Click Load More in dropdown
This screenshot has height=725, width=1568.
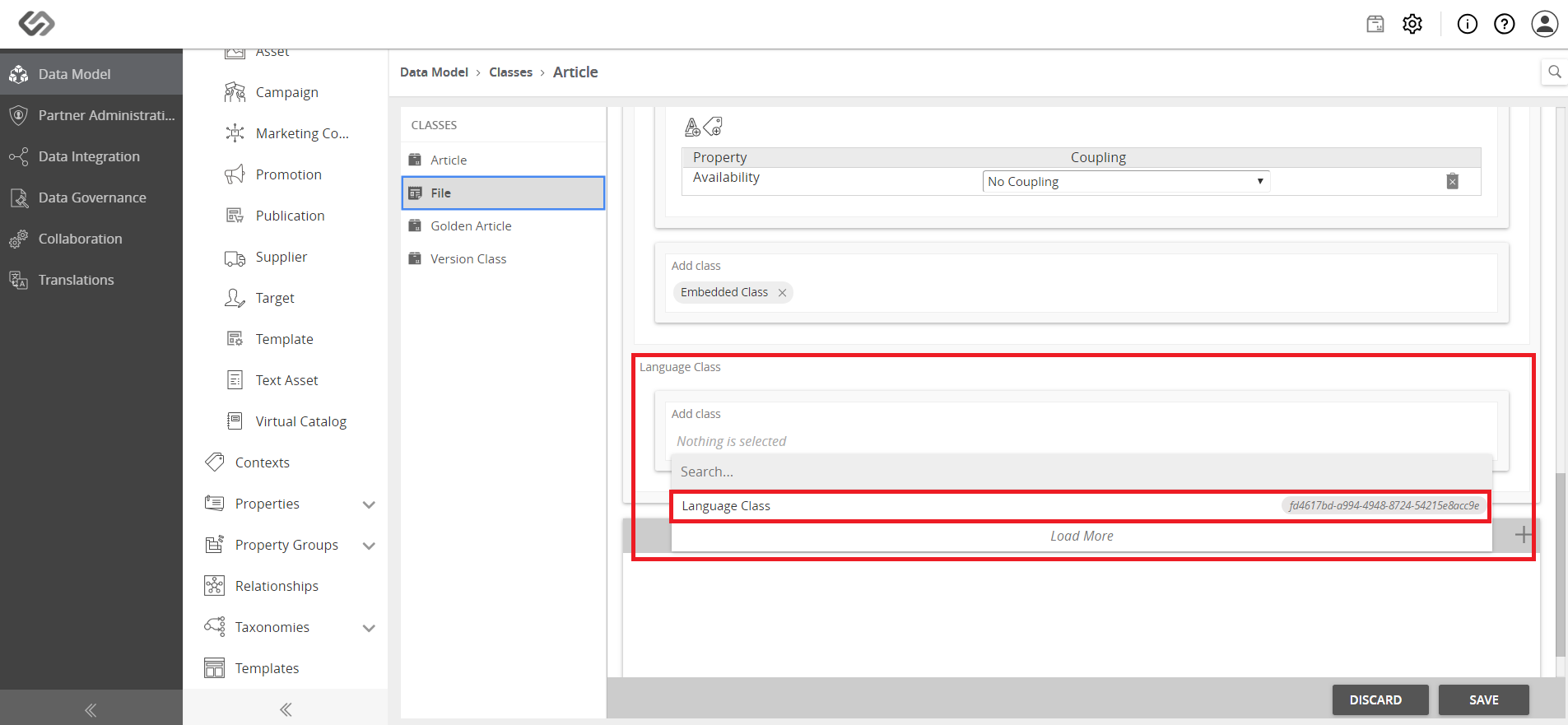point(1082,536)
